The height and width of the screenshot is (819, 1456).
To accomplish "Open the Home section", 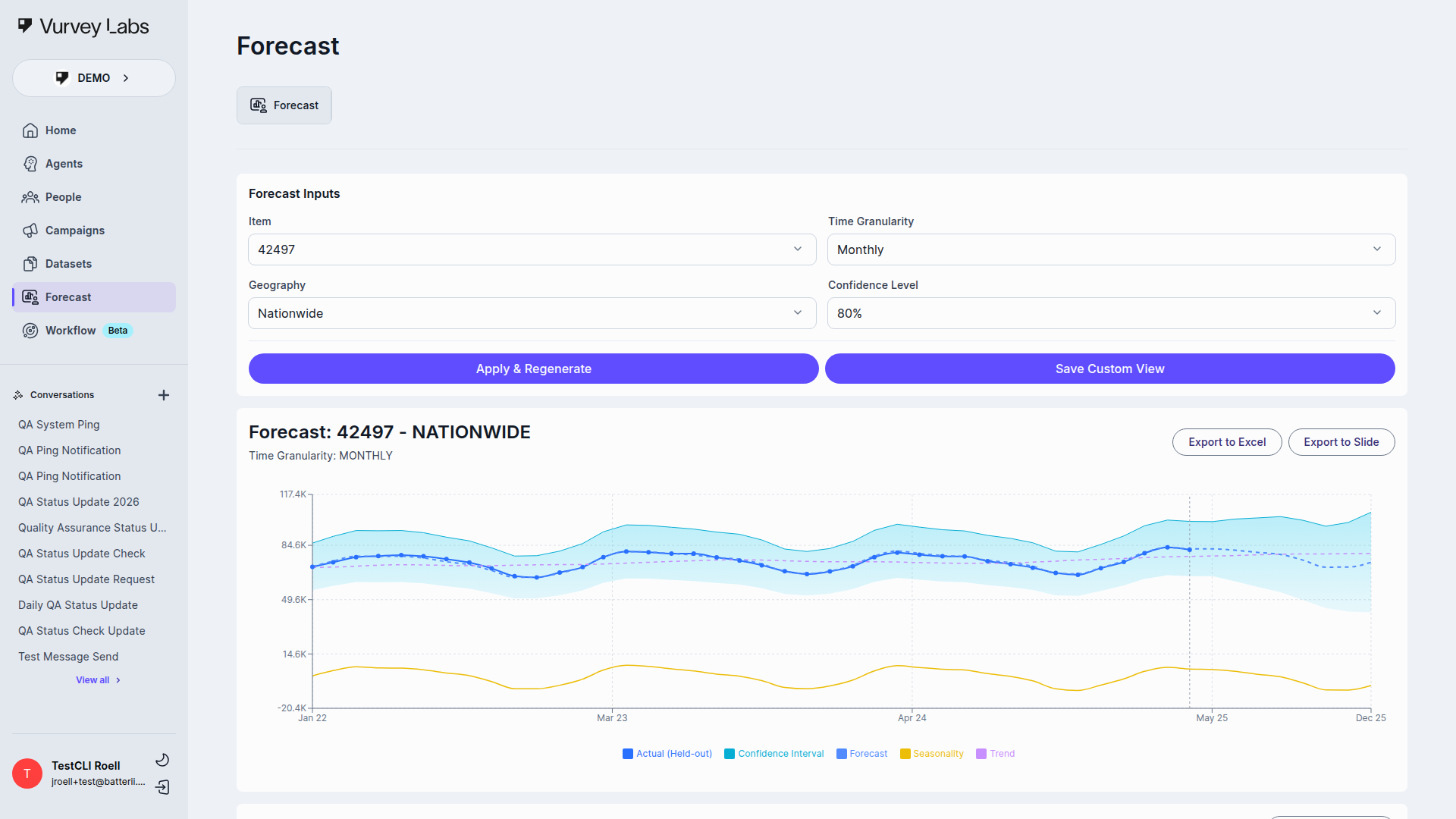I will pyautogui.click(x=61, y=130).
